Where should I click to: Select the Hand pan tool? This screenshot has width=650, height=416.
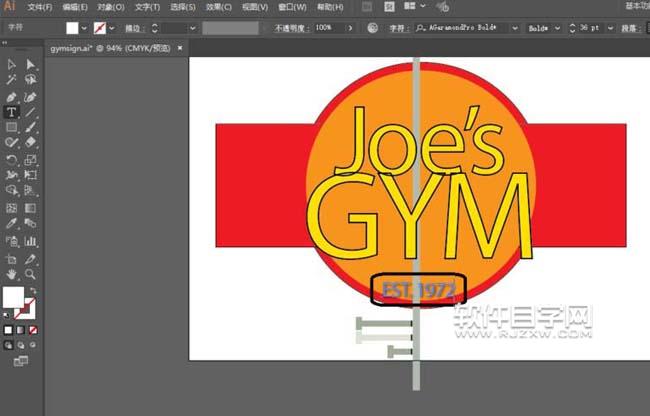(x=12, y=273)
